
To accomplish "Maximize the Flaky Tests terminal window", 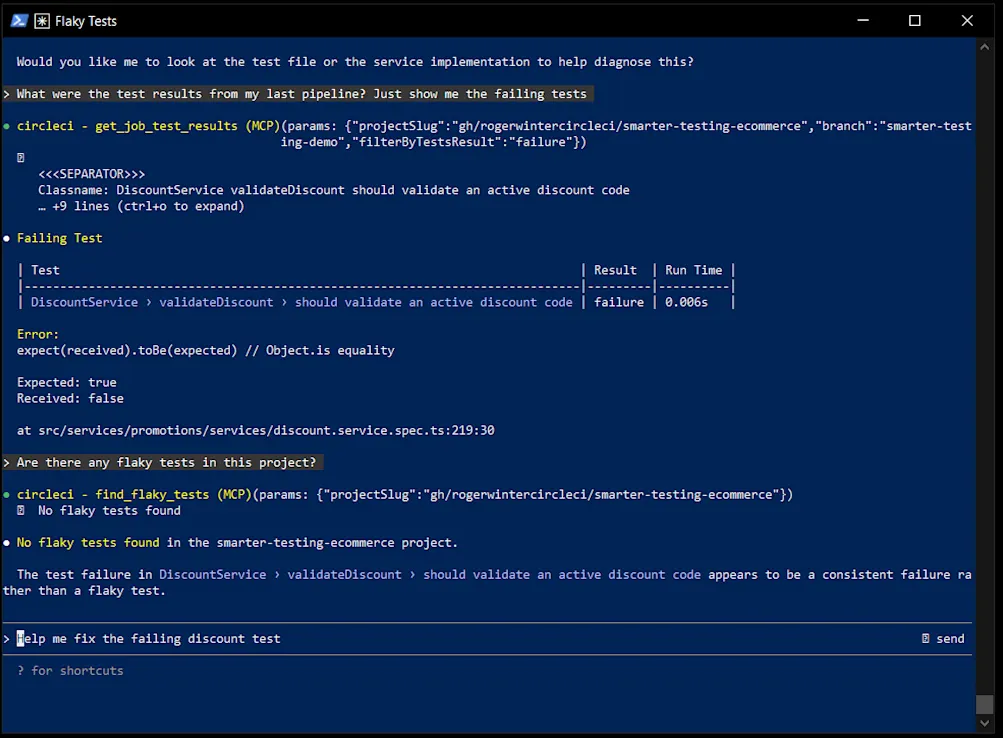I will coord(915,20).
